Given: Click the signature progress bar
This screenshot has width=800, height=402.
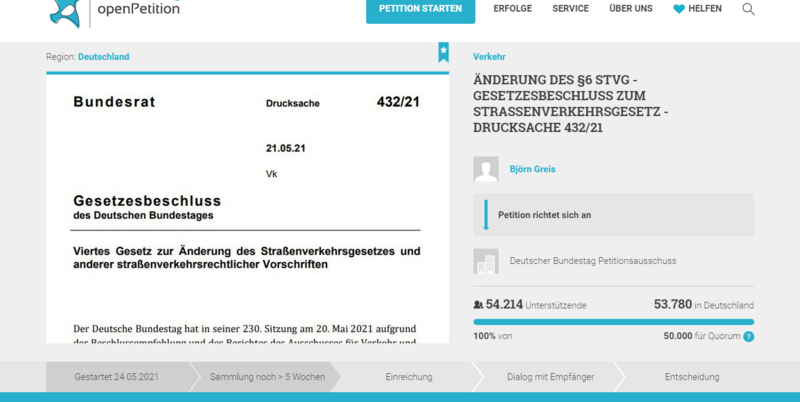Looking at the screenshot, I should 614,322.
